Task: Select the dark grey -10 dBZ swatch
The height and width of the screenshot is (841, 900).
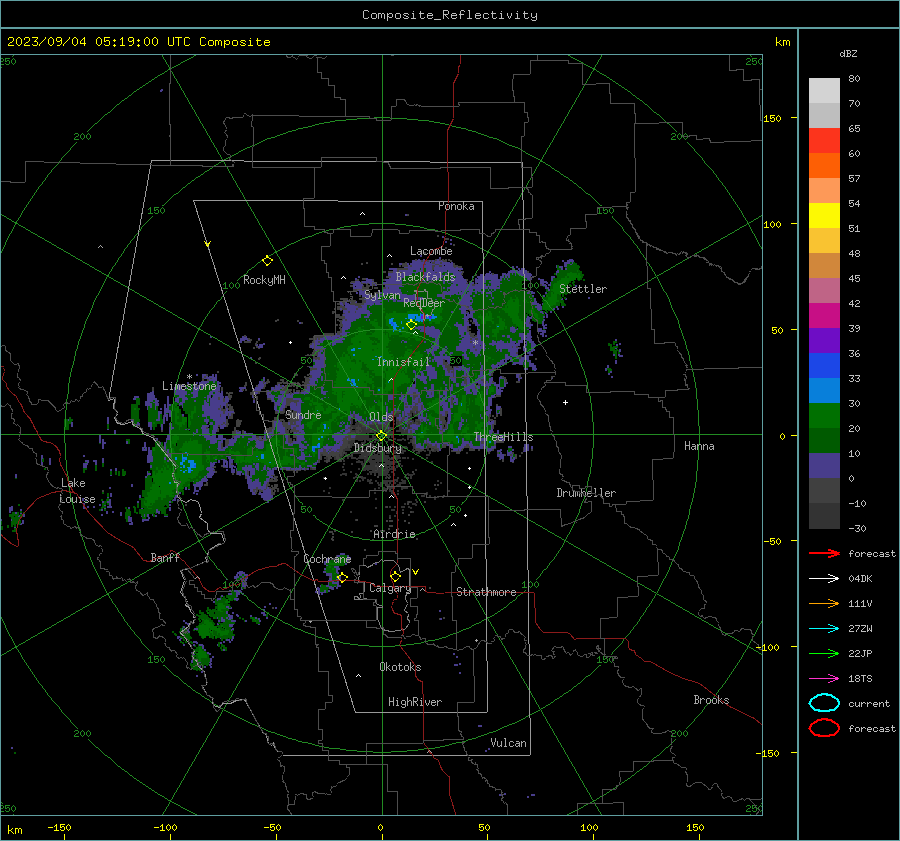Action: pos(824,516)
